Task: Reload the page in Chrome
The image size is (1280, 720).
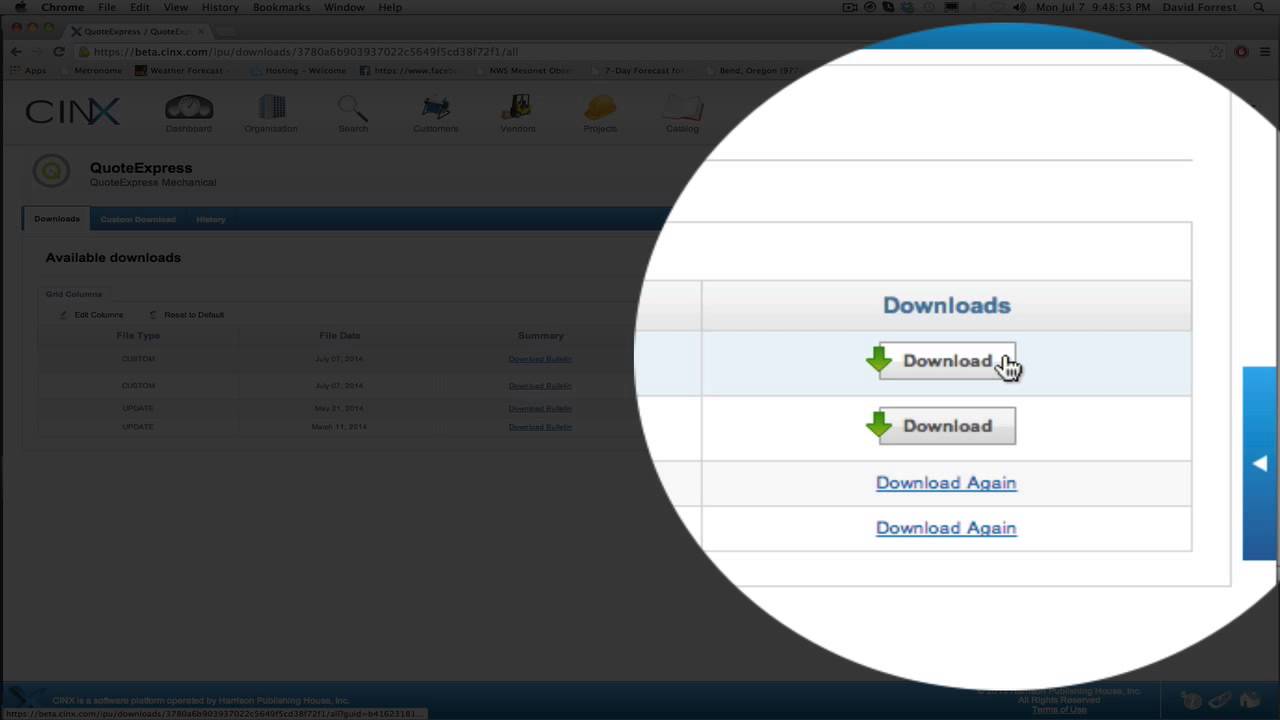Action: 58,51
